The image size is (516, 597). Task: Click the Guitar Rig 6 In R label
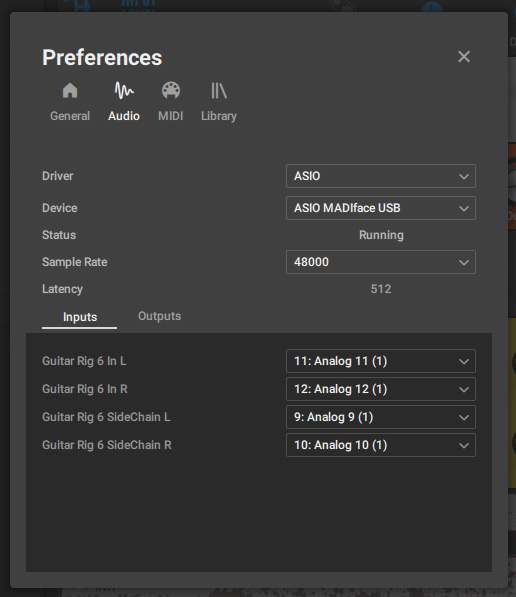85,389
